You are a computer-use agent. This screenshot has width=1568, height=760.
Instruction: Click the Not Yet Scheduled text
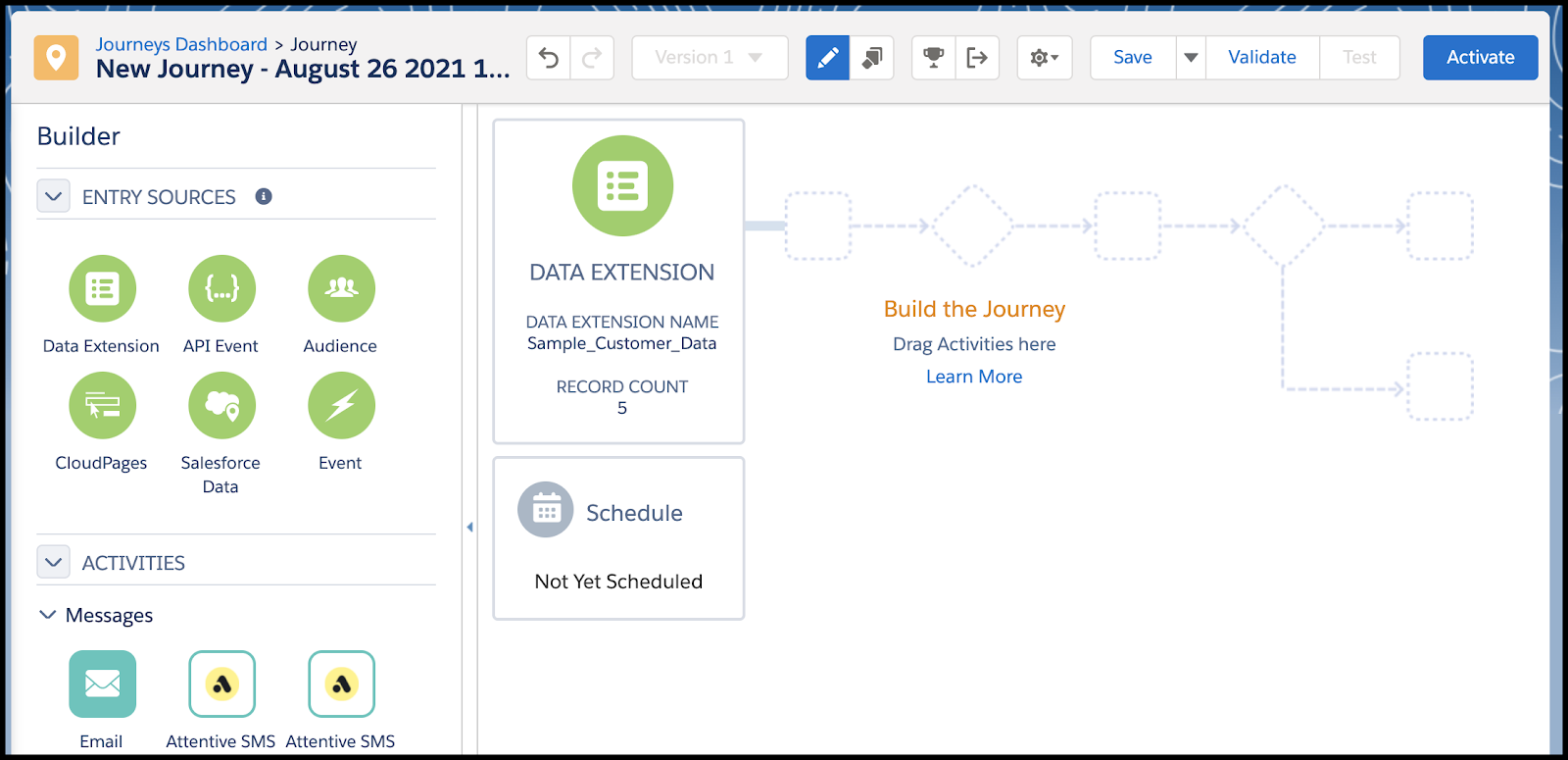point(618,582)
